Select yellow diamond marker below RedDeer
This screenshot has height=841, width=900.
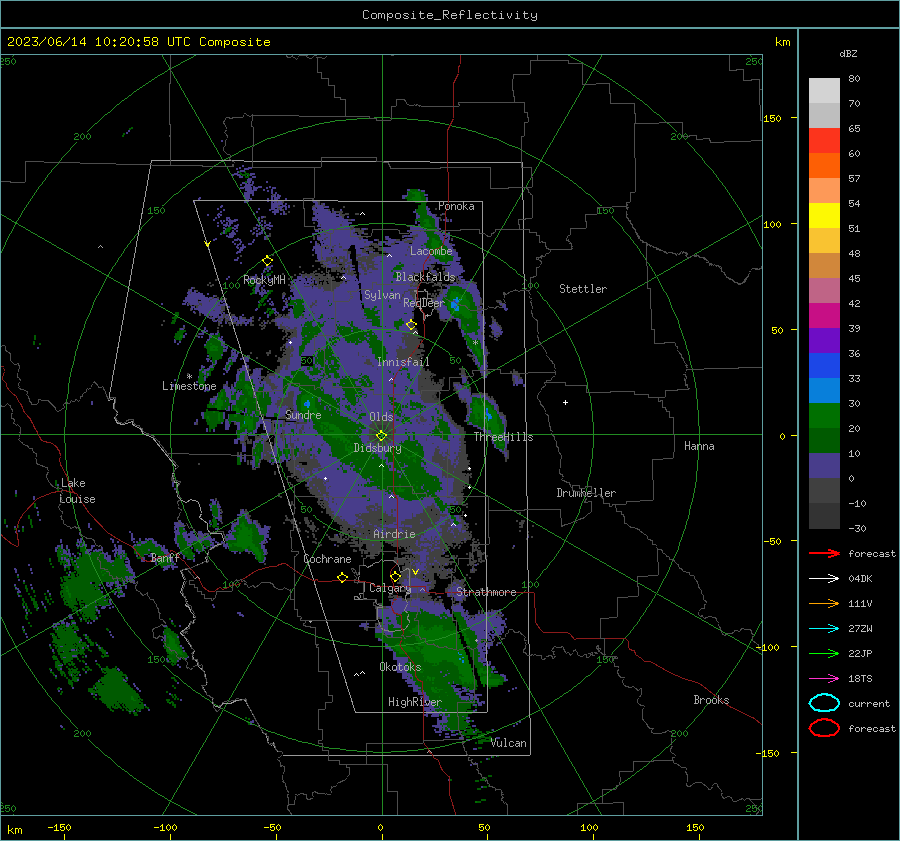point(411,325)
